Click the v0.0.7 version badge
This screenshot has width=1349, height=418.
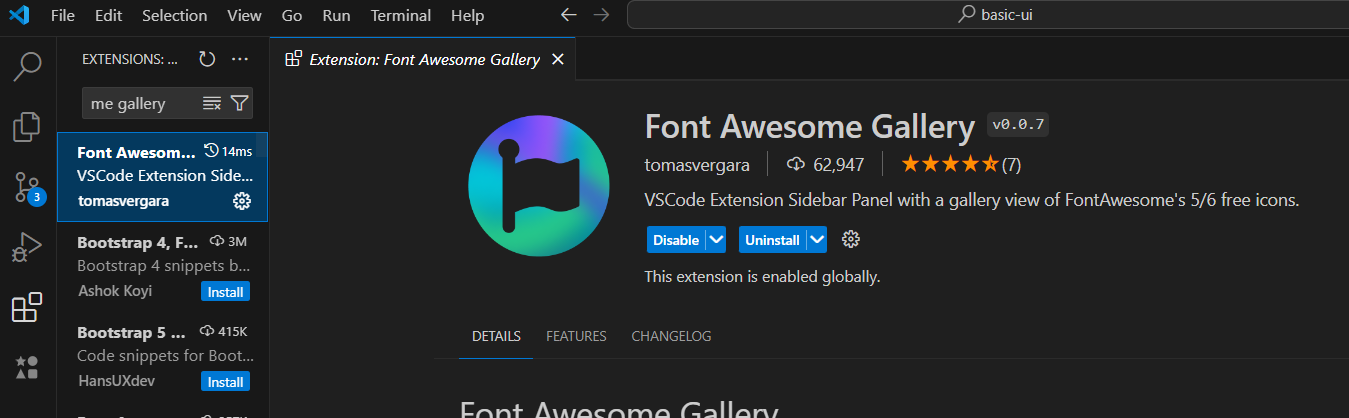coord(1018,125)
